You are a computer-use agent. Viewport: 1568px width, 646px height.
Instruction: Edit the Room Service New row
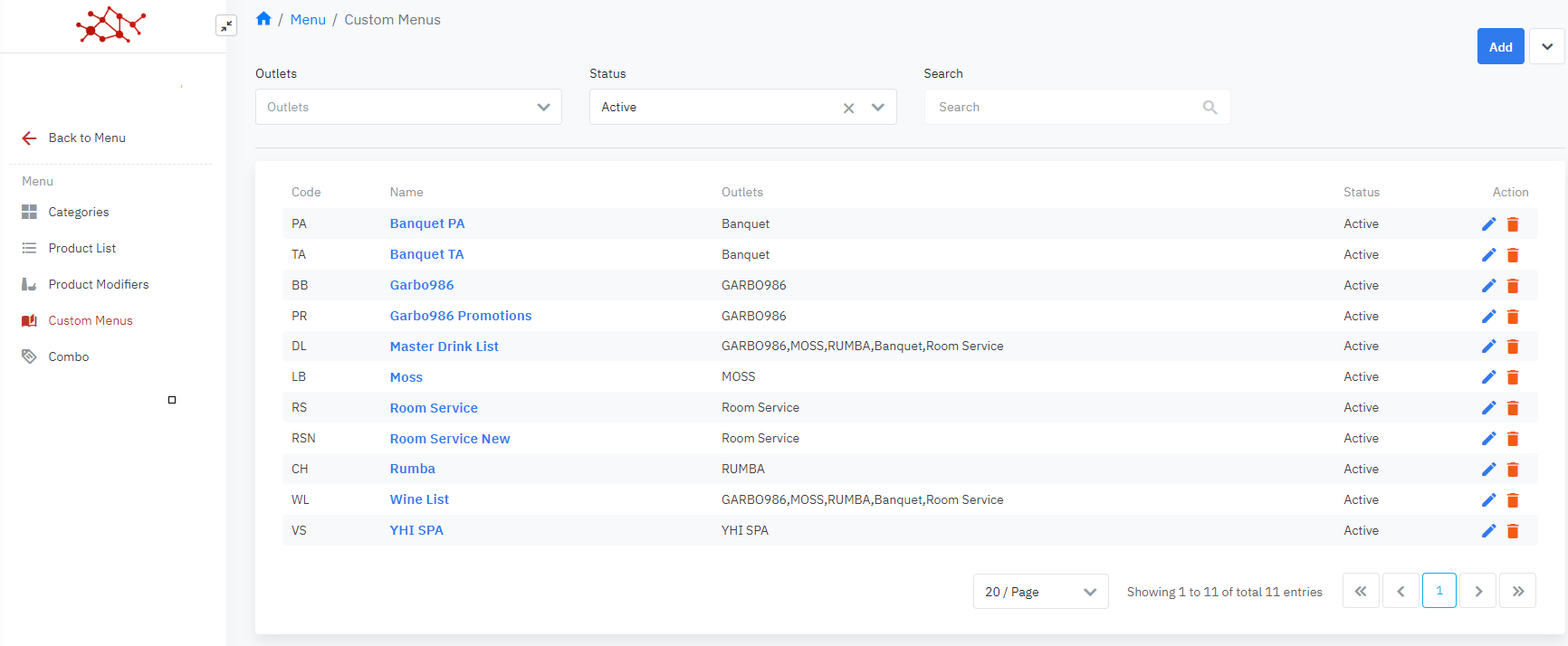[x=1488, y=439]
